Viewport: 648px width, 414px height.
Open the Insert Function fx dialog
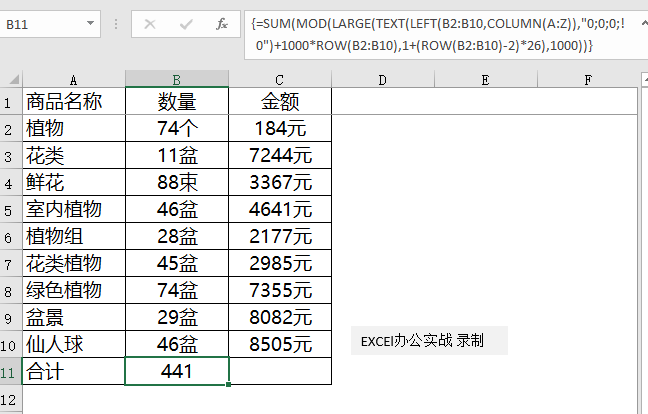222,24
